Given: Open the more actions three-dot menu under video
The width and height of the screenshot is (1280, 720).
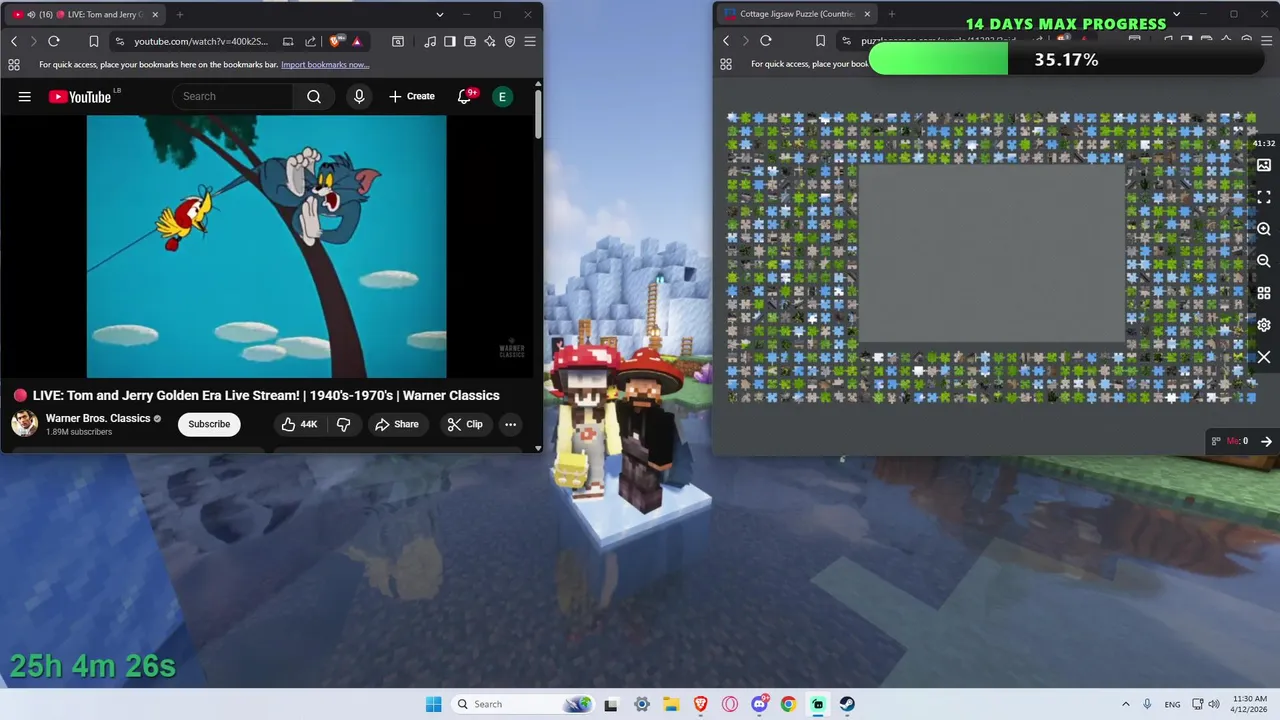Looking at the screenshot, I should click(x=510, y=424).
